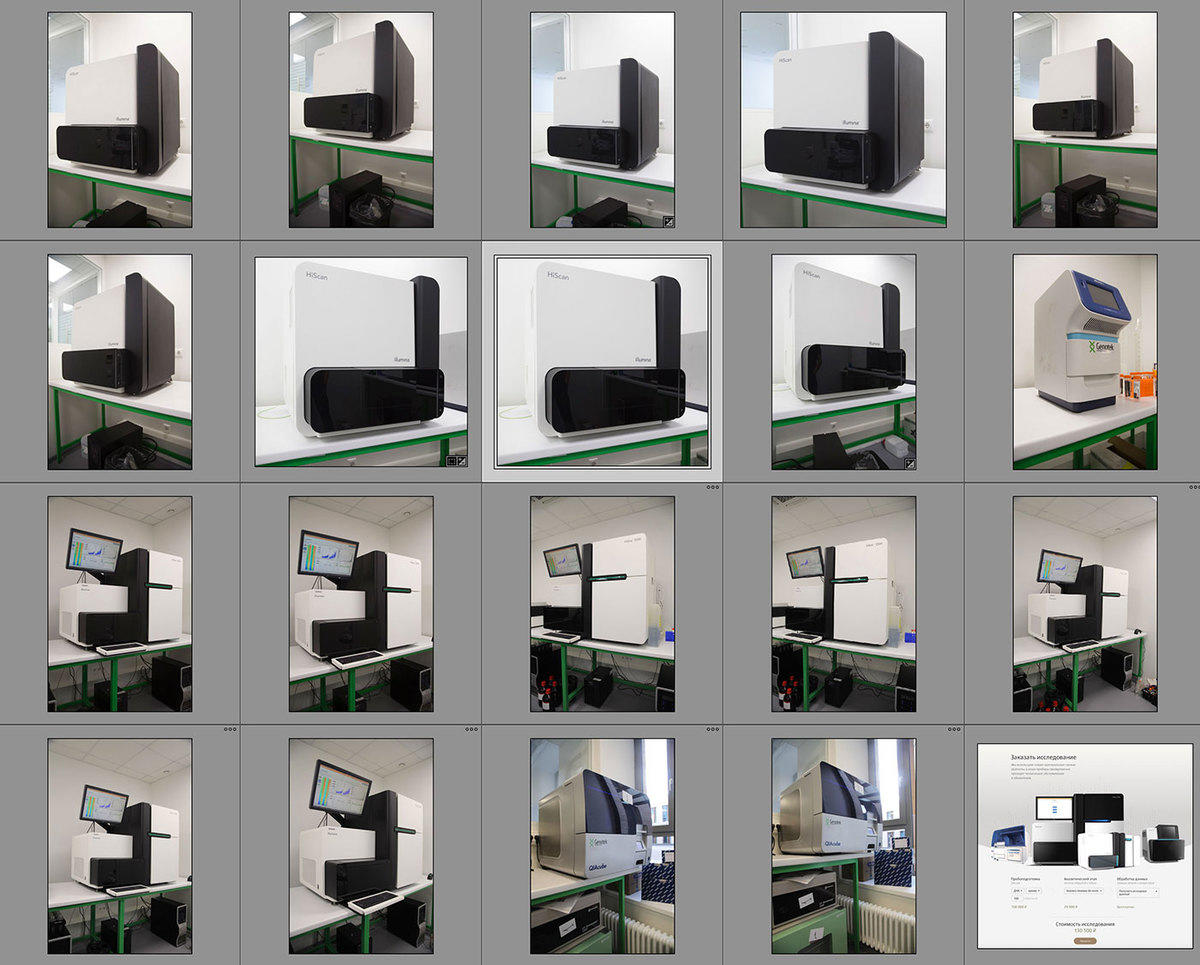The image size is (1200, 965).
Task: Click the develop adjustments badge on the third top-row photo
Action: pyautogui.click(x=668, y=221)
